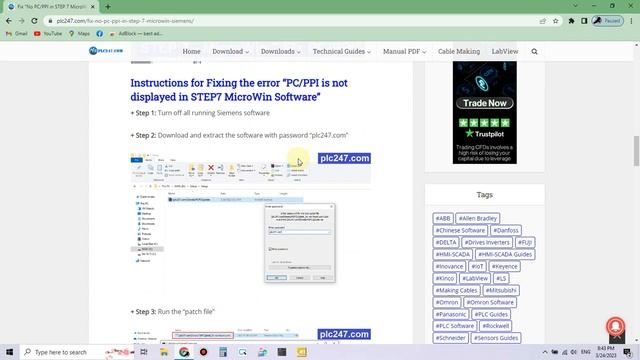Image resolution: width=640 pixels, height=360 pixels.
Task: Select the #IoT tag
Action: [477, 266]
